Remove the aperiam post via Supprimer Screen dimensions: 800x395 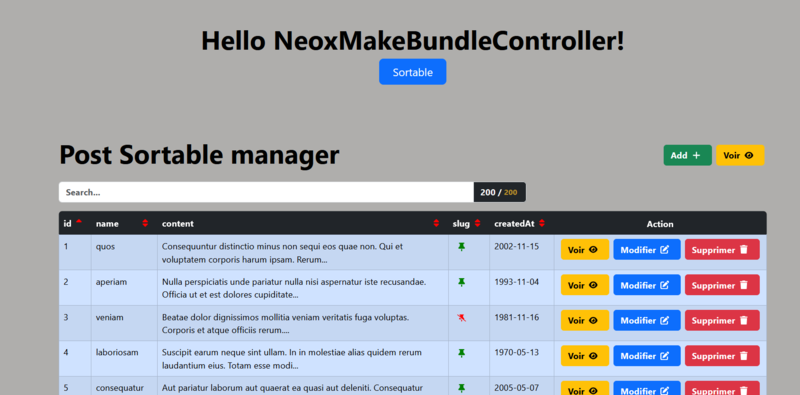click(722, 285)
